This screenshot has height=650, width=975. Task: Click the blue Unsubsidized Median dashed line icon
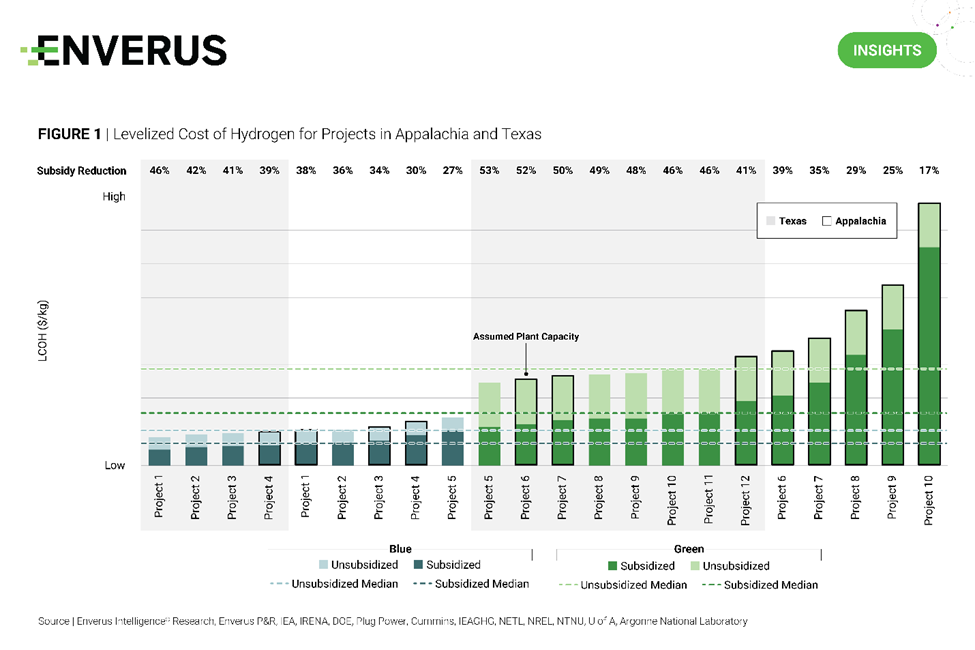tap(278, 584)
